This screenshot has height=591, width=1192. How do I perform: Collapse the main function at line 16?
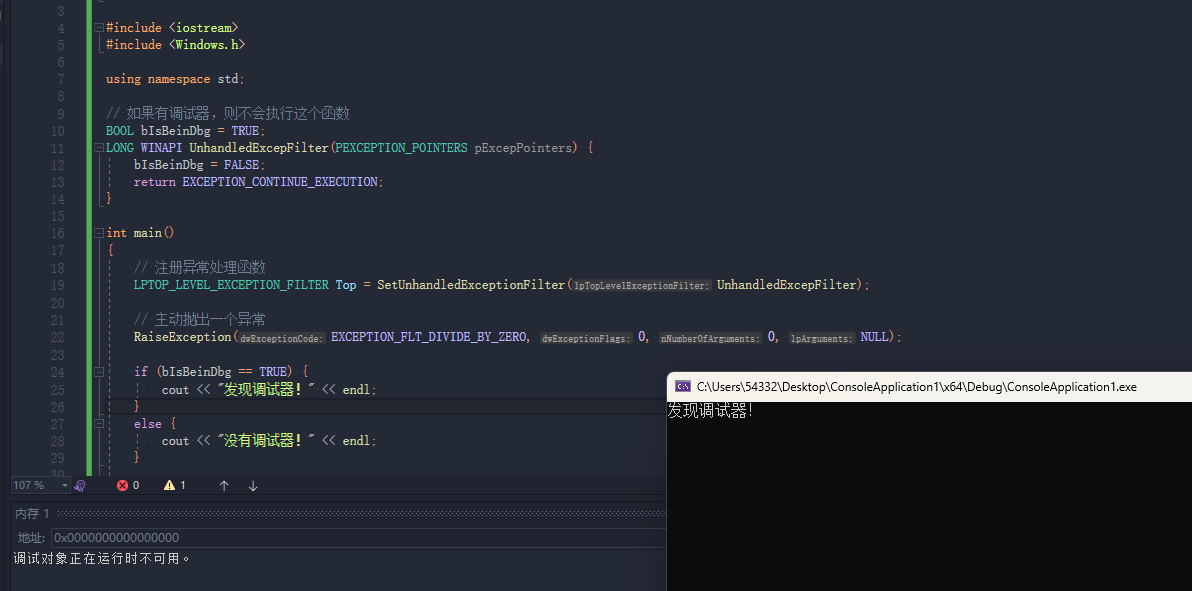point(99,233)
